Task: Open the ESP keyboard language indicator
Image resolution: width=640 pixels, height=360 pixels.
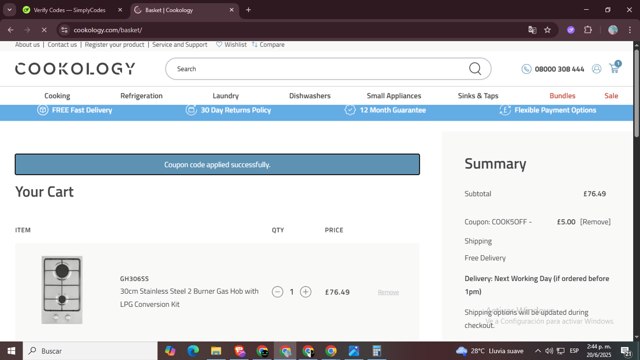Action: pos(574,351)
